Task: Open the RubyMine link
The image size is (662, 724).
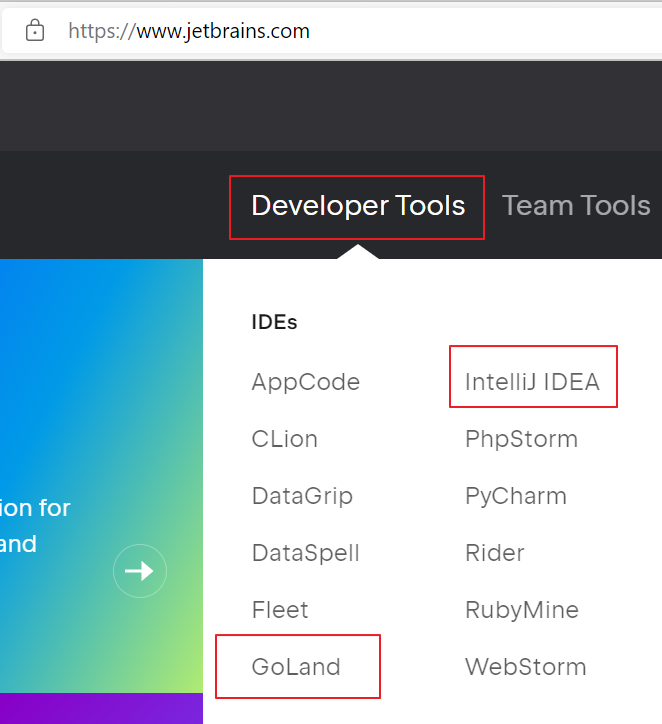Action: click(x=522, y=610)
